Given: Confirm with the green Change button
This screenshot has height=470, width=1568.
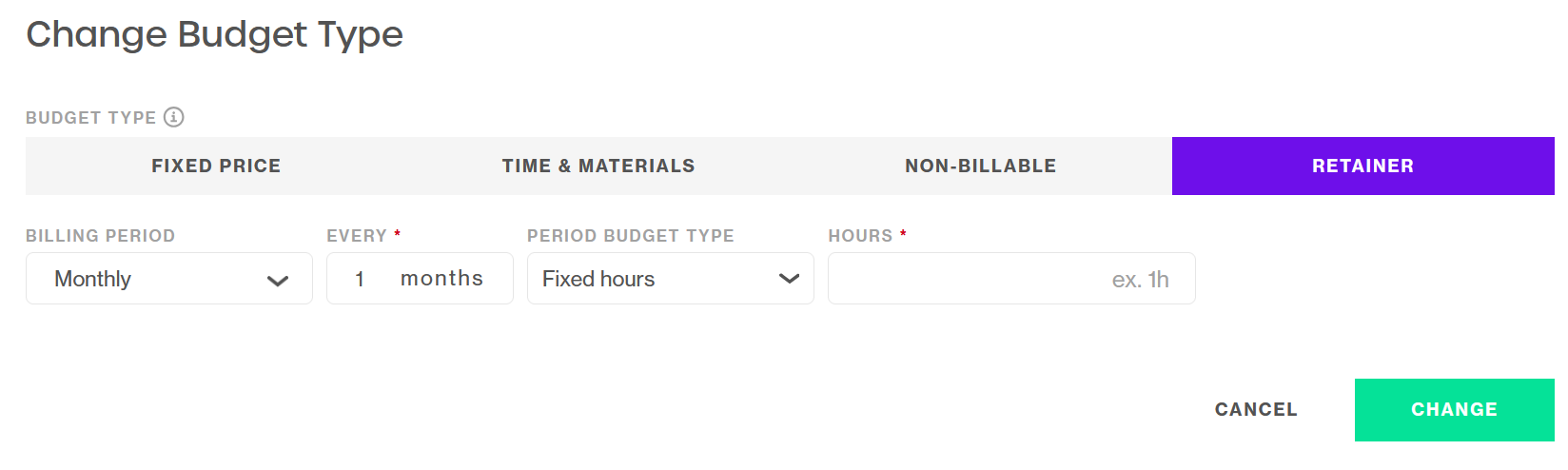Looking at the screenshot, I should [x=1455, y=410].
